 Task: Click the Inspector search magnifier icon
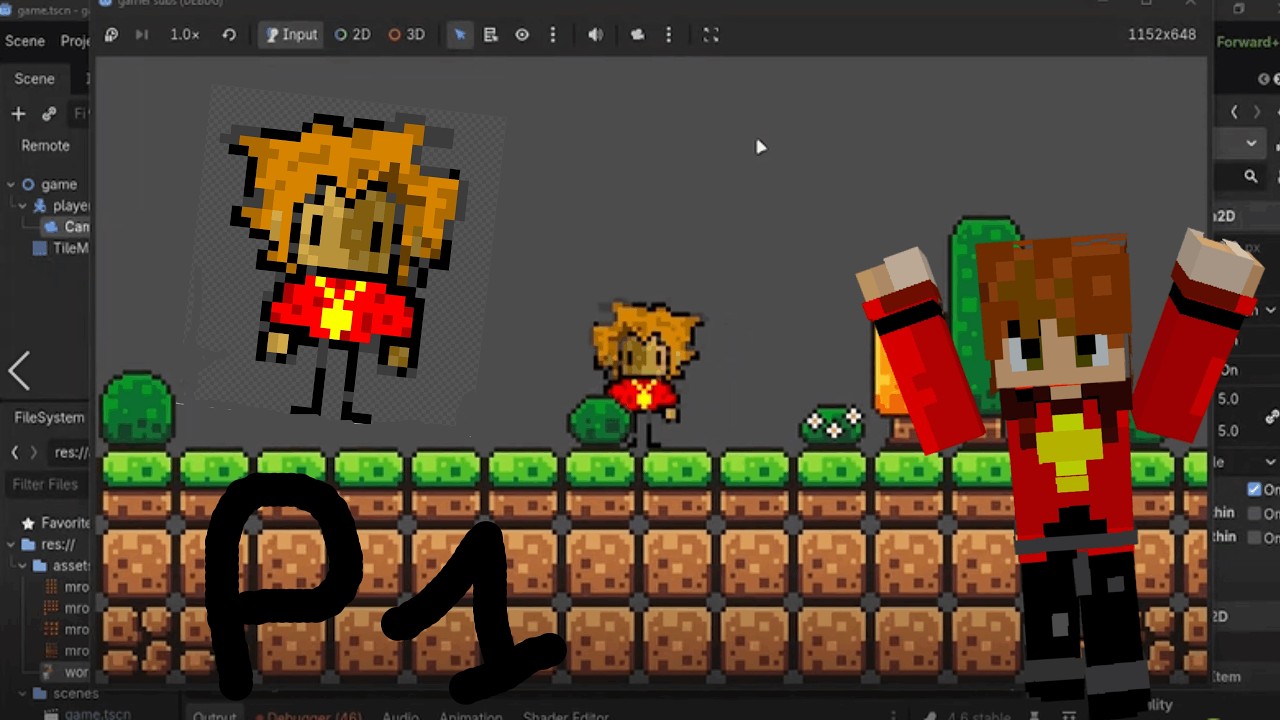tap(1251, 177)
